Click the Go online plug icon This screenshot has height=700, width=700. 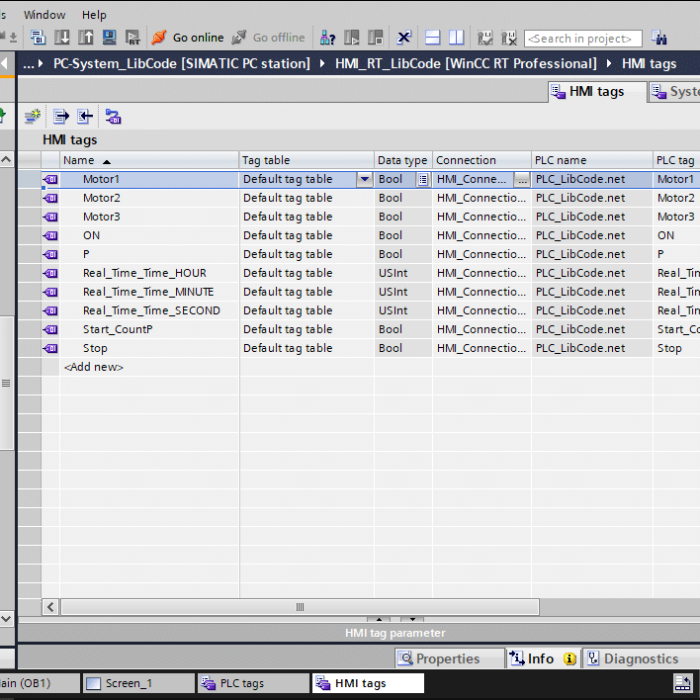(159, 38)
